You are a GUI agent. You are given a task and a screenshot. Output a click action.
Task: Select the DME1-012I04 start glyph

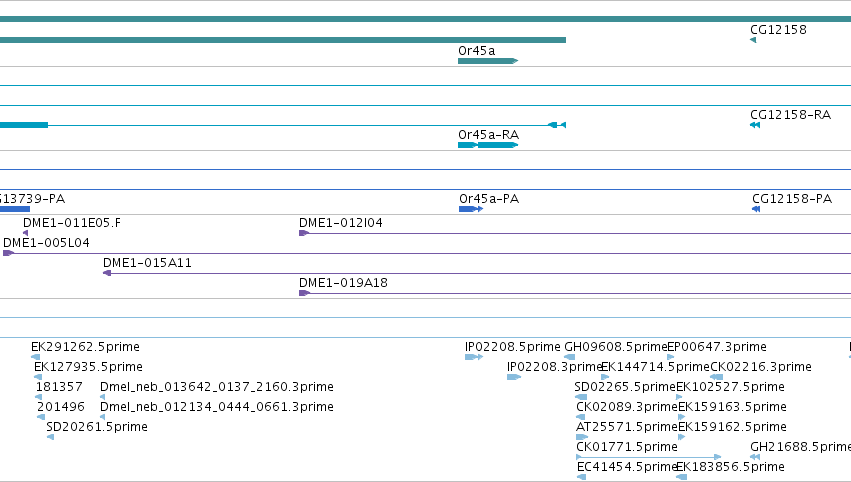click(304, 233)
